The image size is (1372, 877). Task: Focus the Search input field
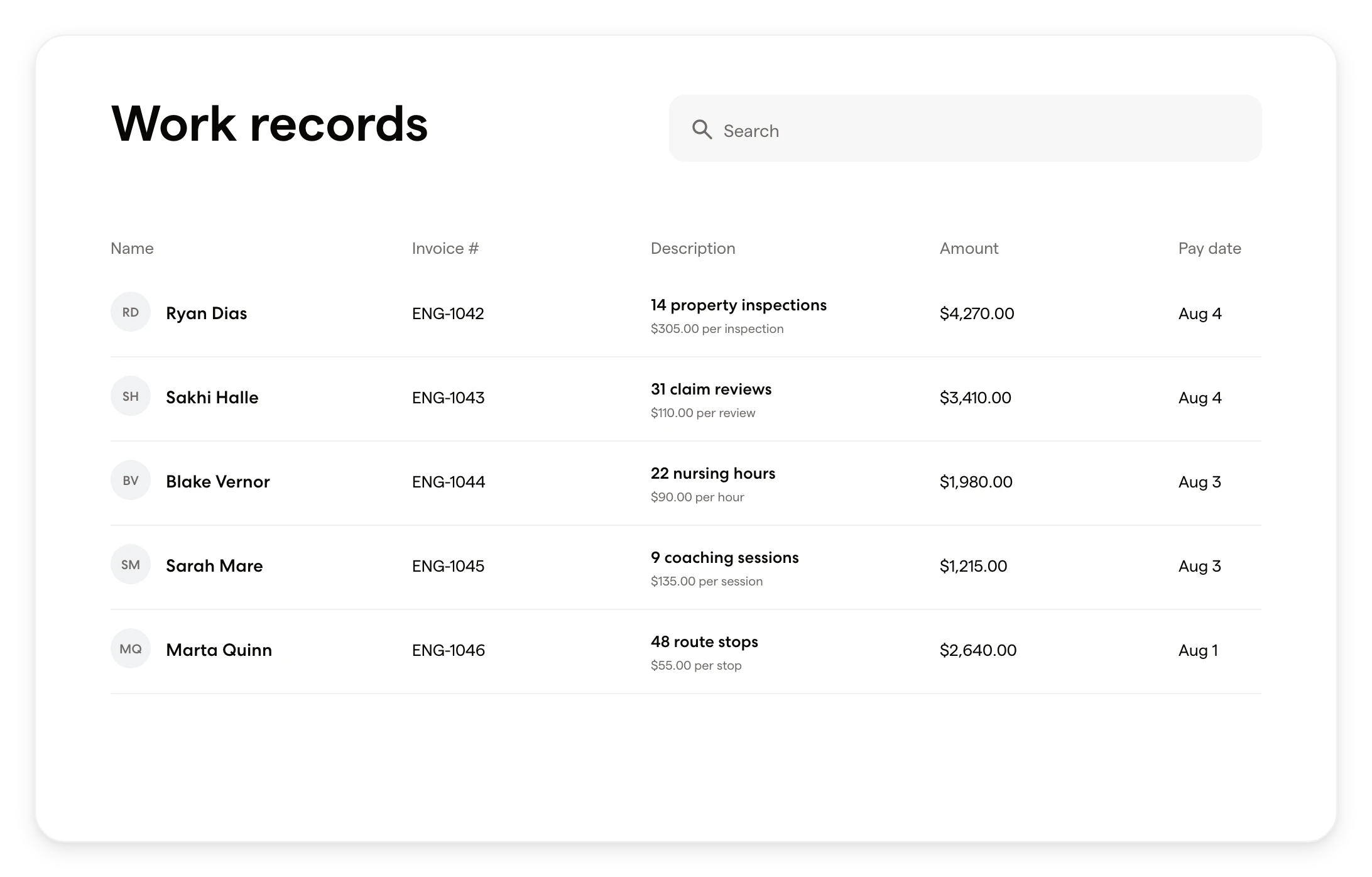pos(965,128)
